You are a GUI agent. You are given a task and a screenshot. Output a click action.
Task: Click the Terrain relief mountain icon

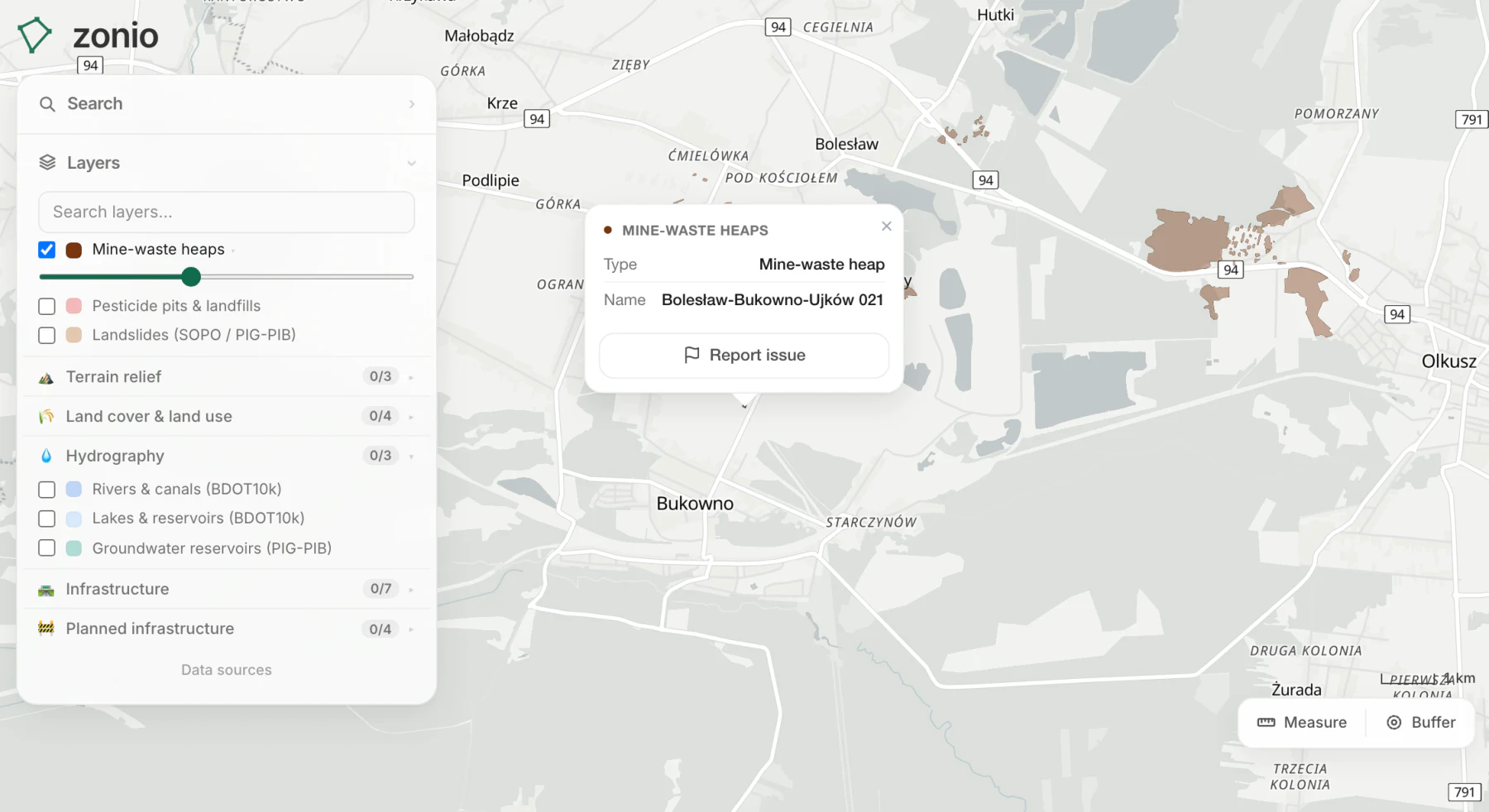click(46, 378)
